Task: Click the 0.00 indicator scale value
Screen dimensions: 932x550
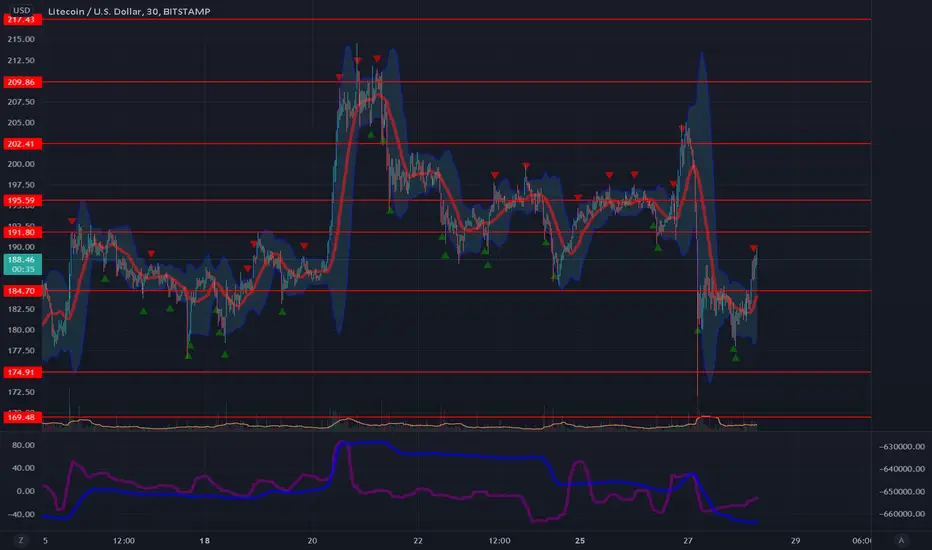Action: pos(26,491)
